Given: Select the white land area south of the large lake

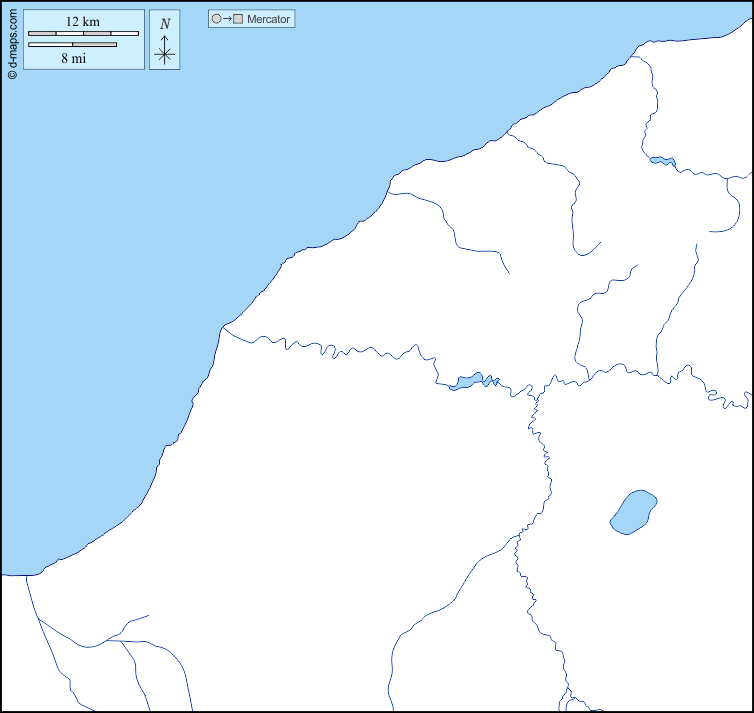Looking at the screenshot, I should tap(640, 620).
